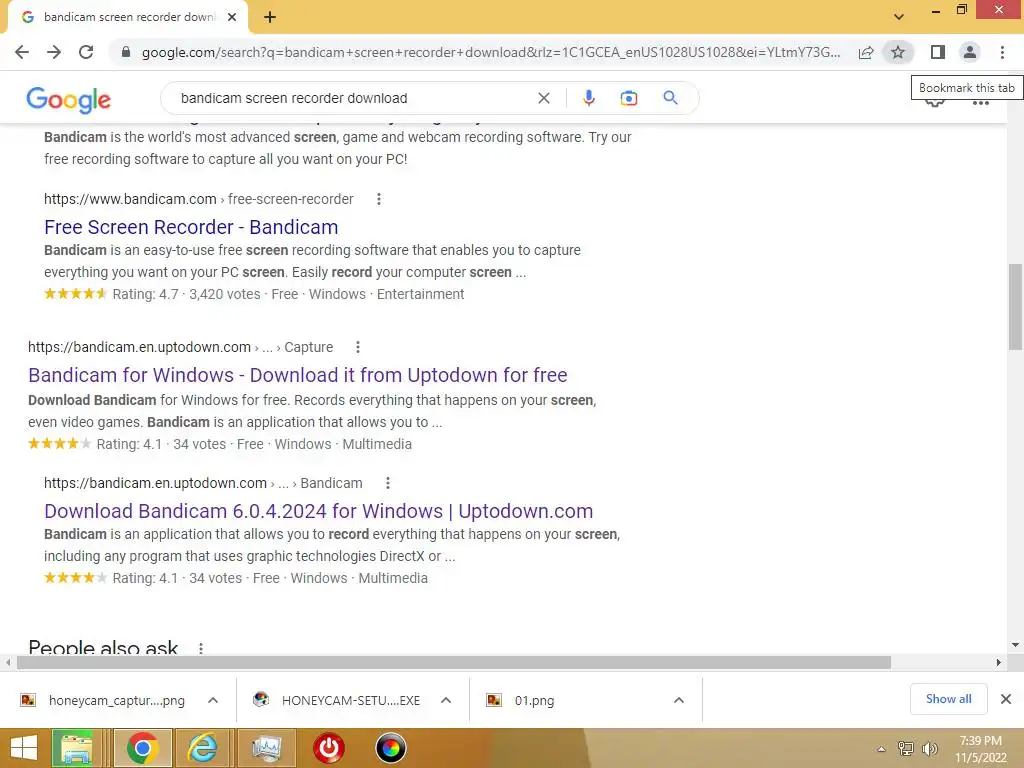Select the bandicam screen recorder download tab
The height and width of the screenshot is (768, 1024).
point(127,17)
